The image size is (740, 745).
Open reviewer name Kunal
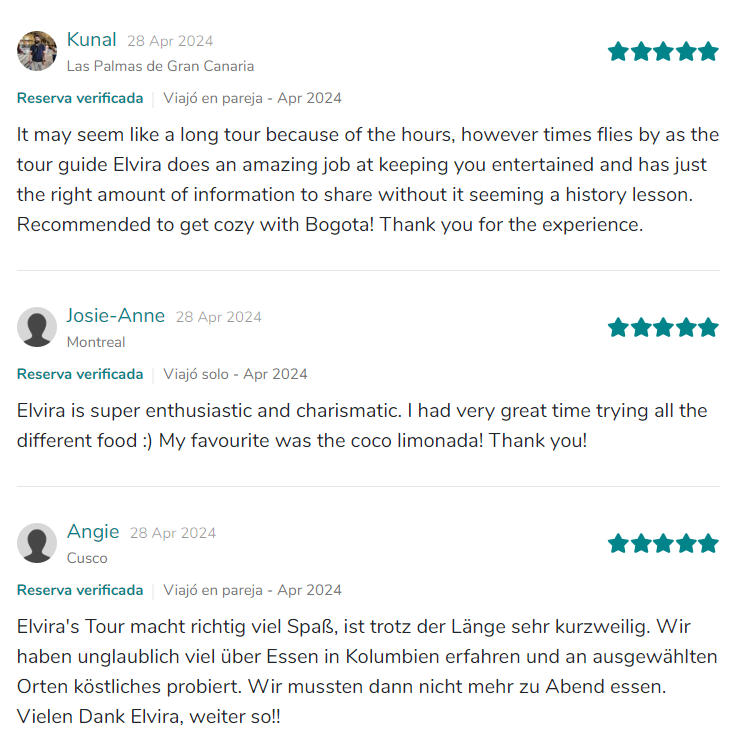pos(92,40)
